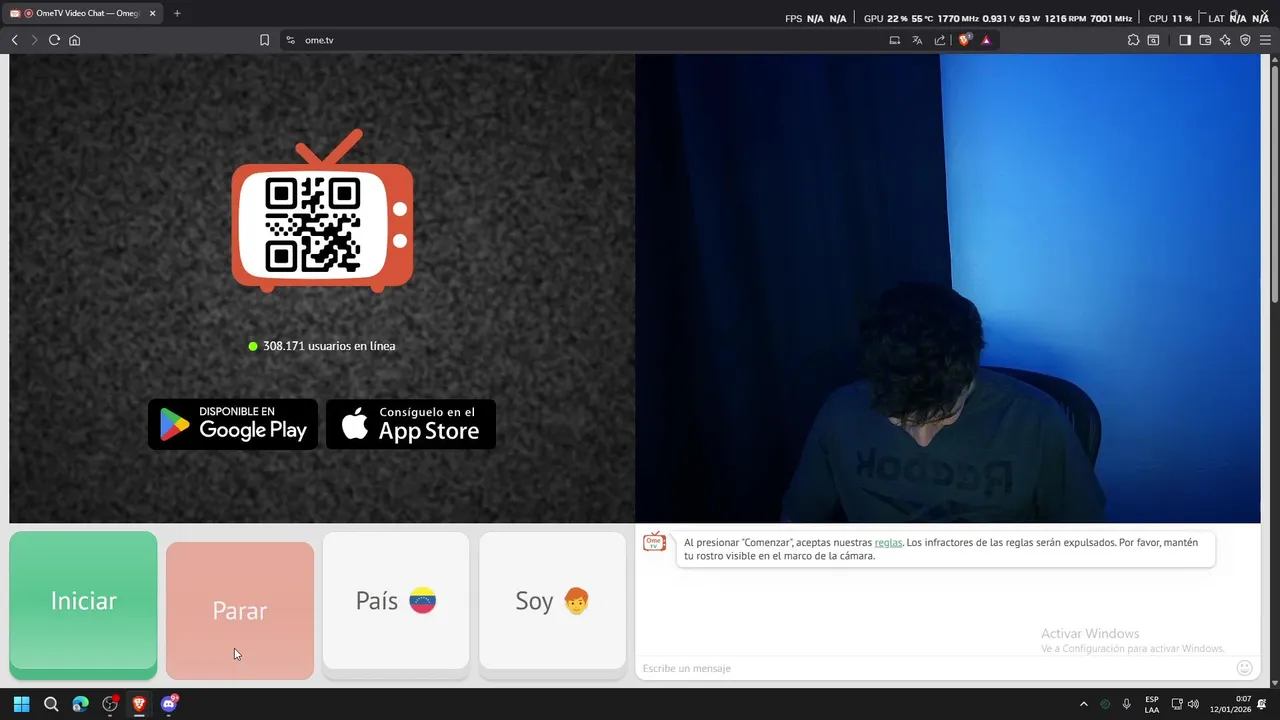Open Windows taskbar search
Viewport: 1280px width, 720px height.
(x=51, y=704)
